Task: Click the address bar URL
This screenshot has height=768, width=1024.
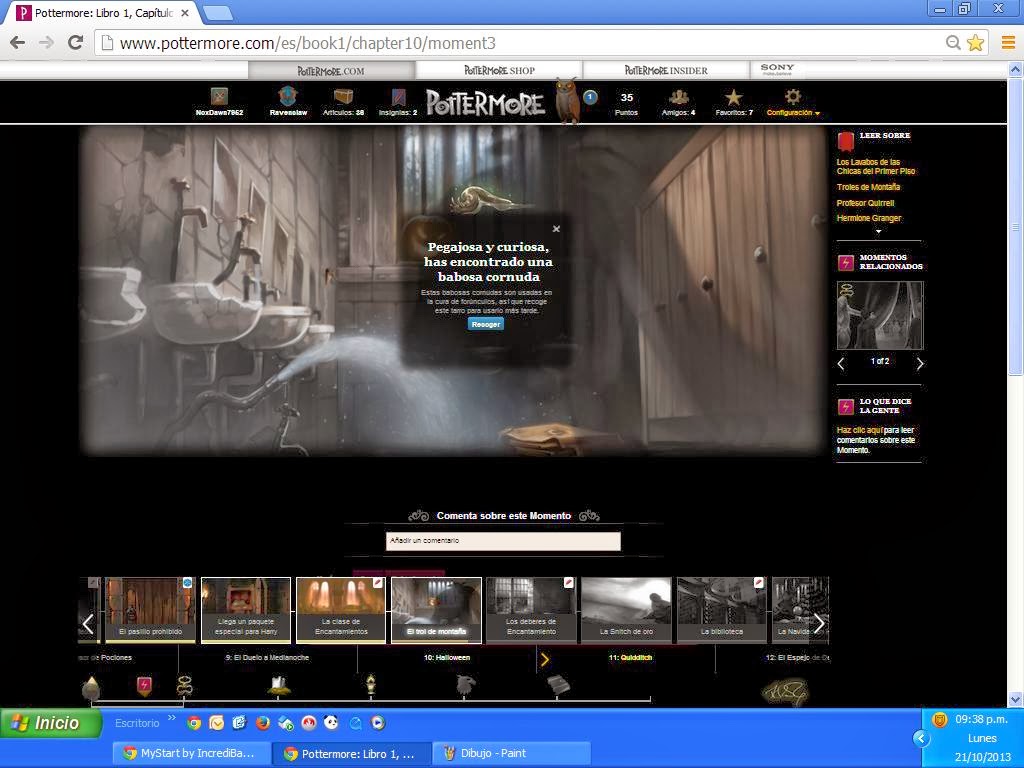Action: point(308,43)
